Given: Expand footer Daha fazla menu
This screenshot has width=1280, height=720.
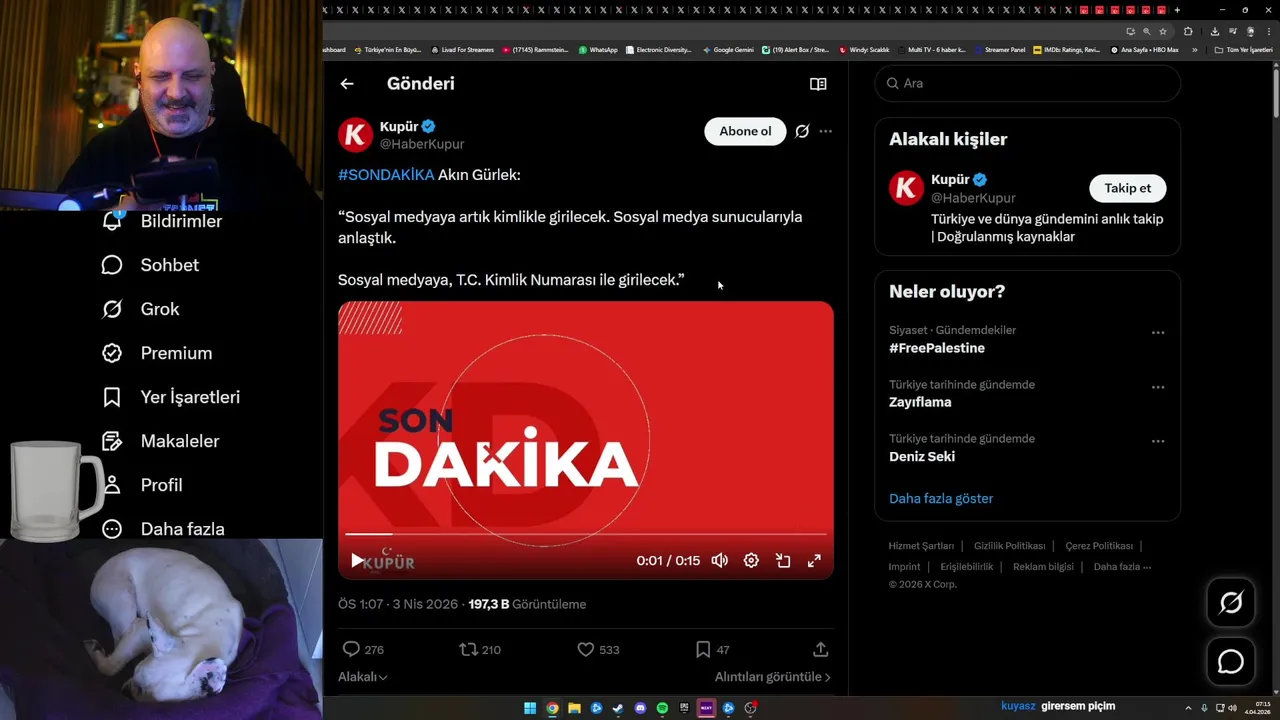Looking at the screenshot, I should [1122, 567].
